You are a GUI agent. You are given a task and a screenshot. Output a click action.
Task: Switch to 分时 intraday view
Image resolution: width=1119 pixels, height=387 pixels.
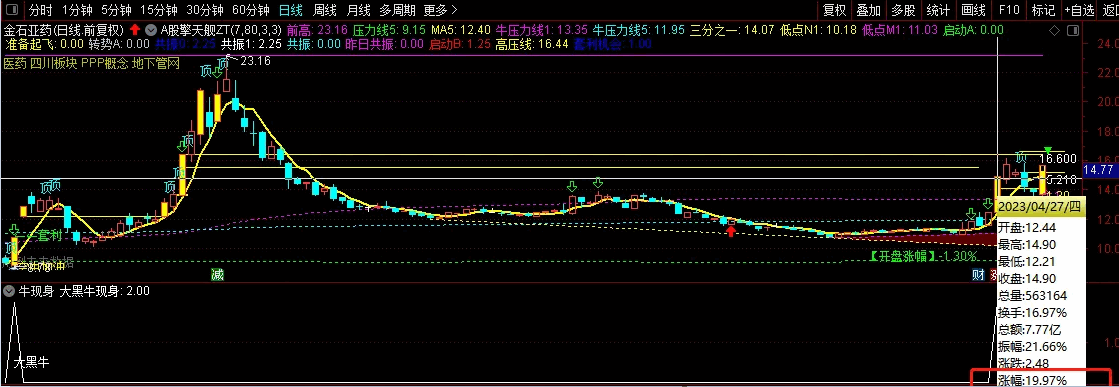pyautogui.click(x=40, y=10)
